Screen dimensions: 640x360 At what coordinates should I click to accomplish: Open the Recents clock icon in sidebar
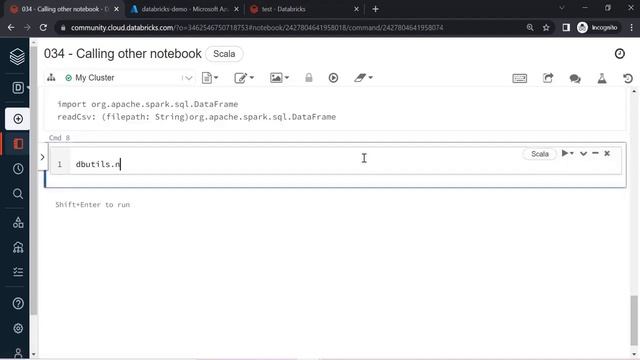[18, 169]
